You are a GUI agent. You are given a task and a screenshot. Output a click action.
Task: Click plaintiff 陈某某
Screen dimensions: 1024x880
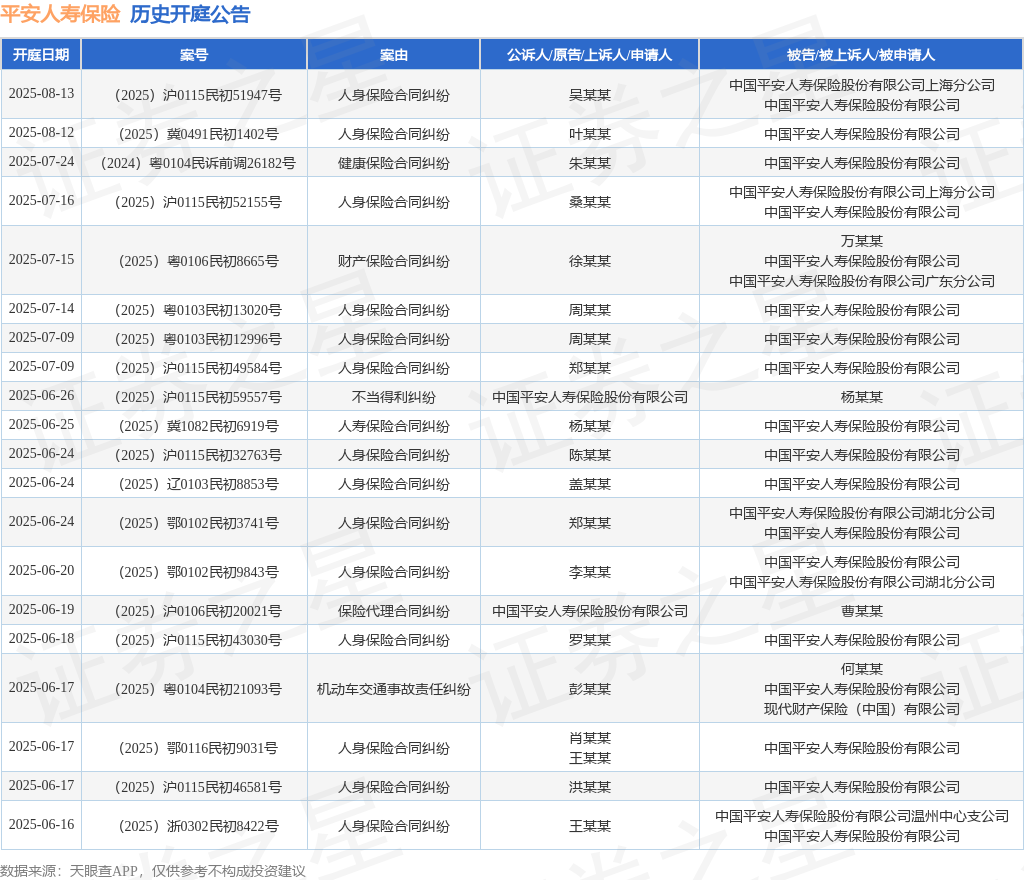coord(590,455)
